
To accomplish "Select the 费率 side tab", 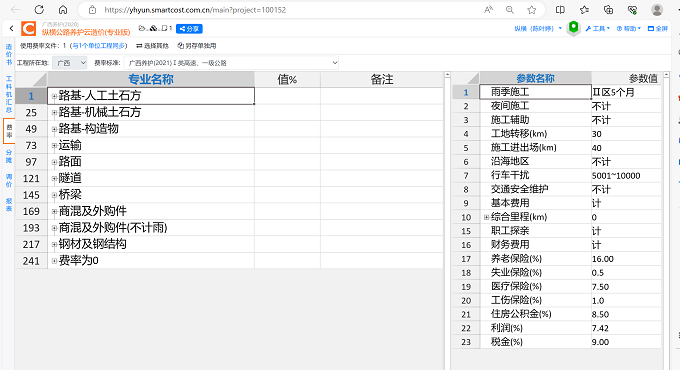I will click(9, 131).
